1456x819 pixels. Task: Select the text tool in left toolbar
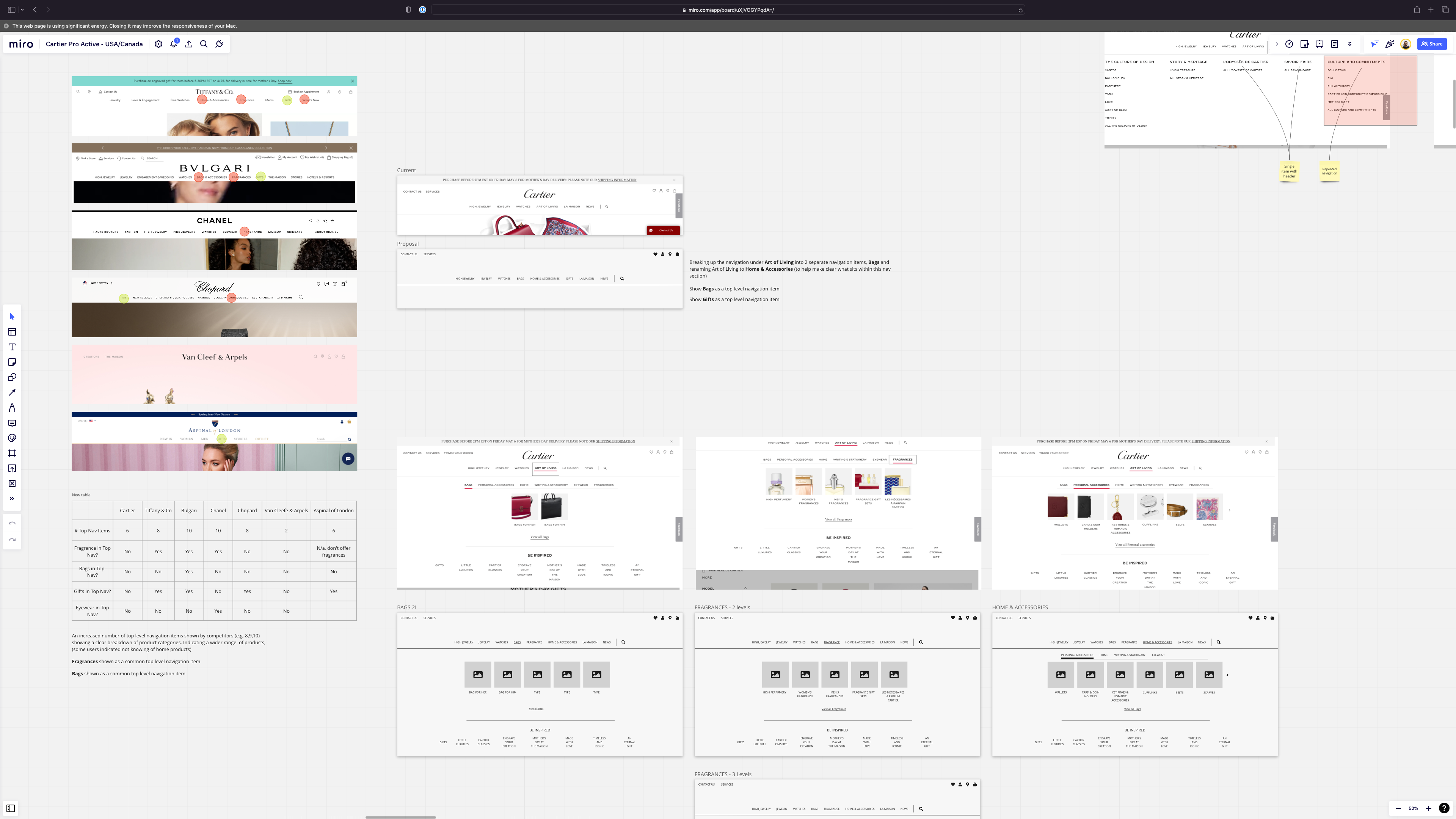point(12,347)
